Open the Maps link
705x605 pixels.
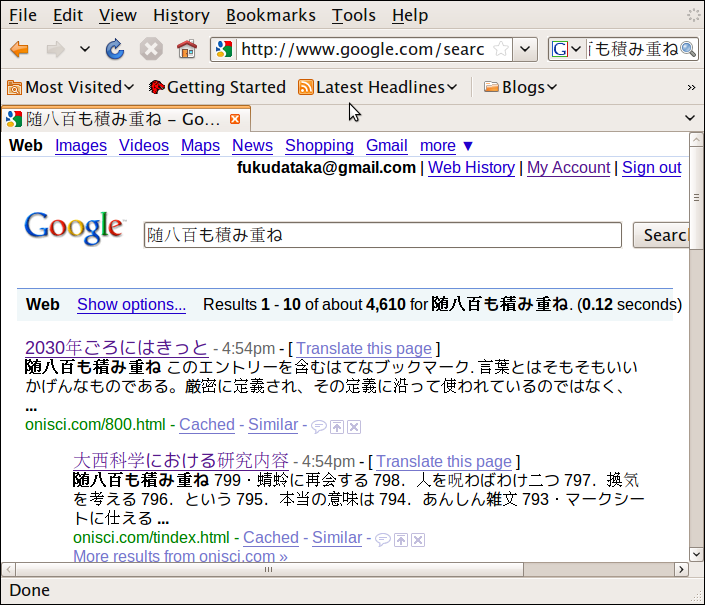pyautogui.click(x=201, y=145)
